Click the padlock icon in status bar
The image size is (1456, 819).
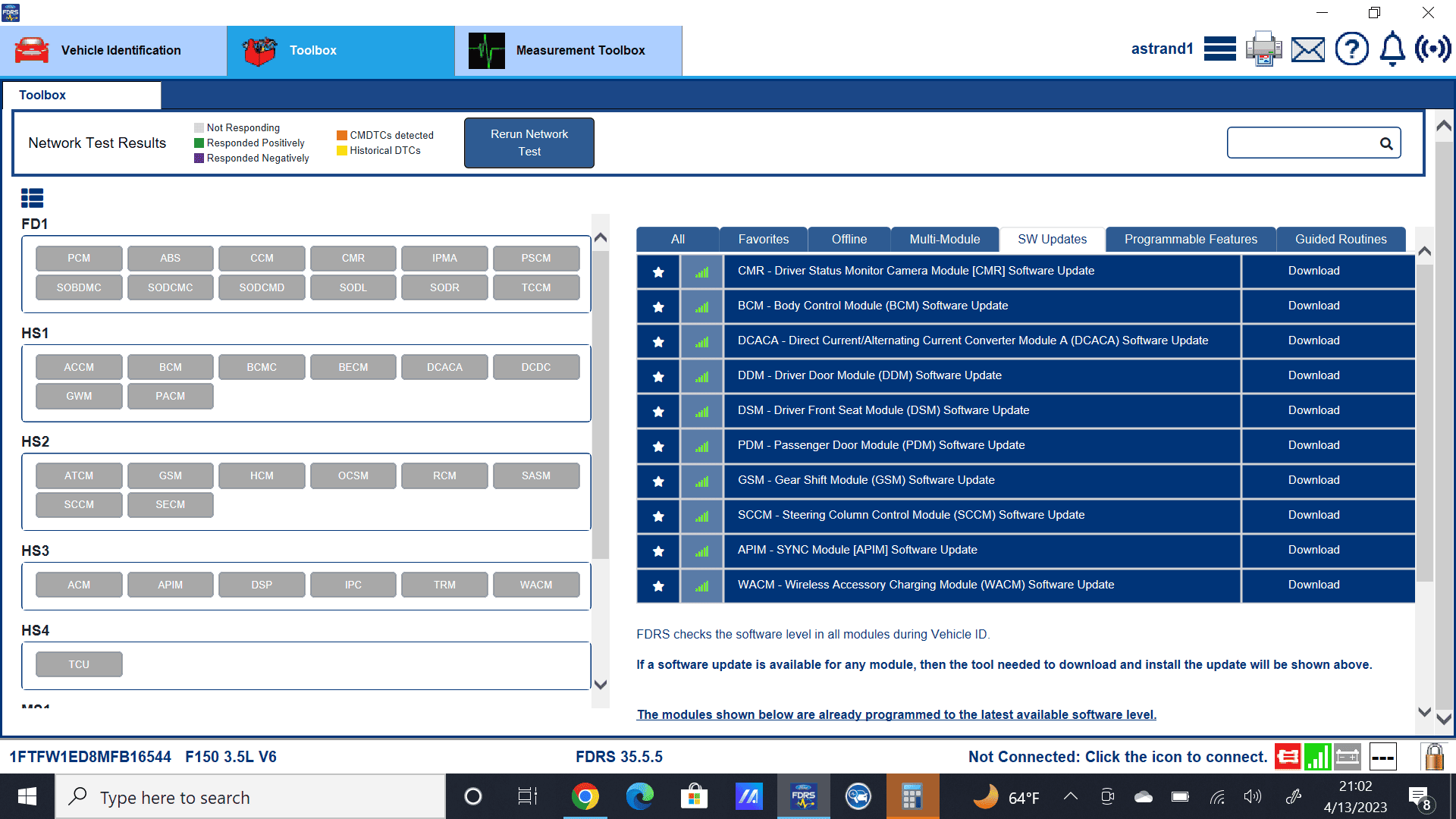coord(1434,756)
